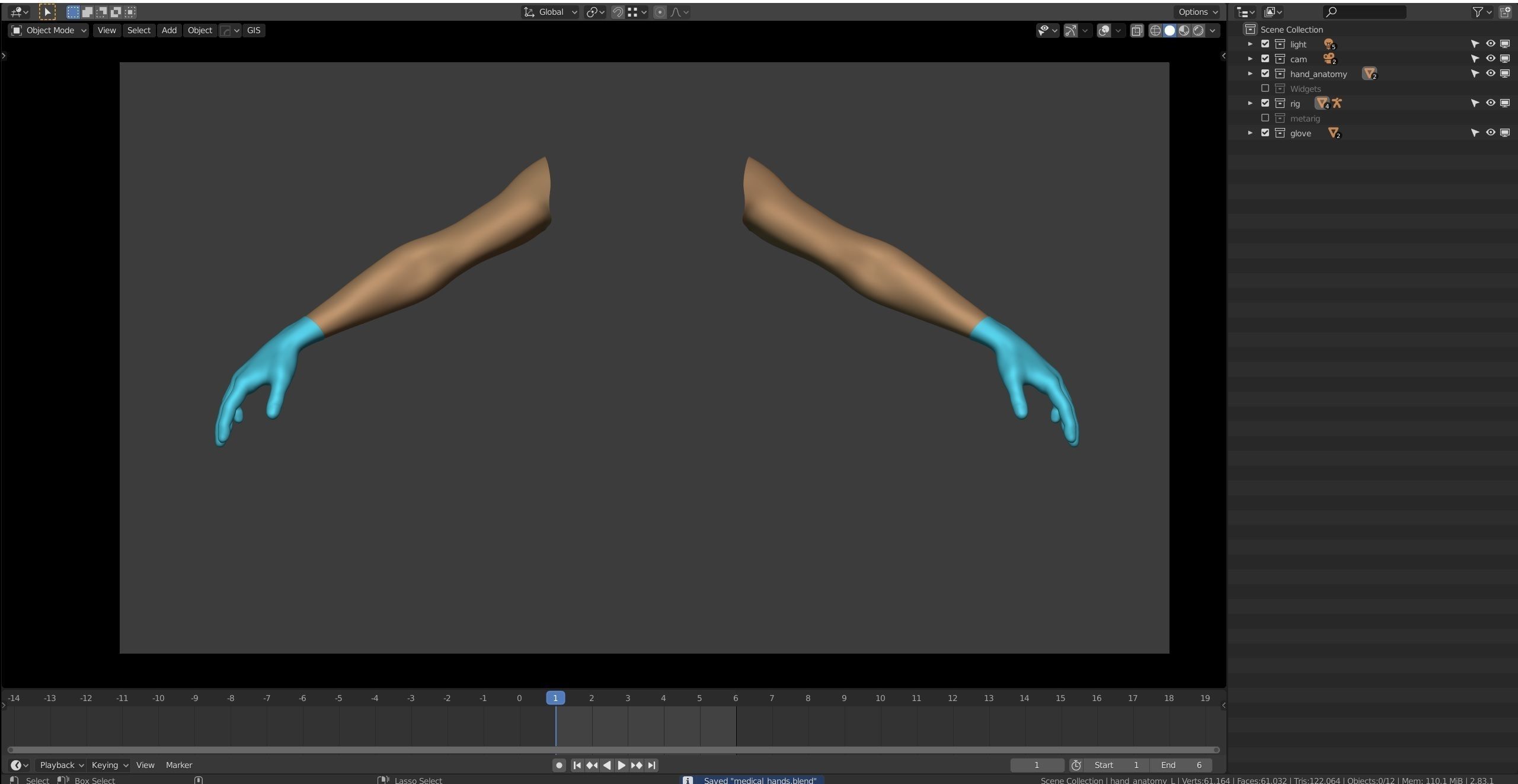The image size is (1518, 784).
Task: Play the animation forward
Action: click(x=621, y=765)
